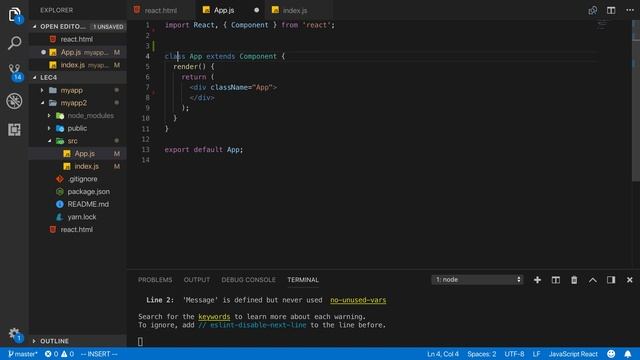Viewport: 640px width, 360px height.
Task: Click the feedback smiley in status bar
Action: 611,354
